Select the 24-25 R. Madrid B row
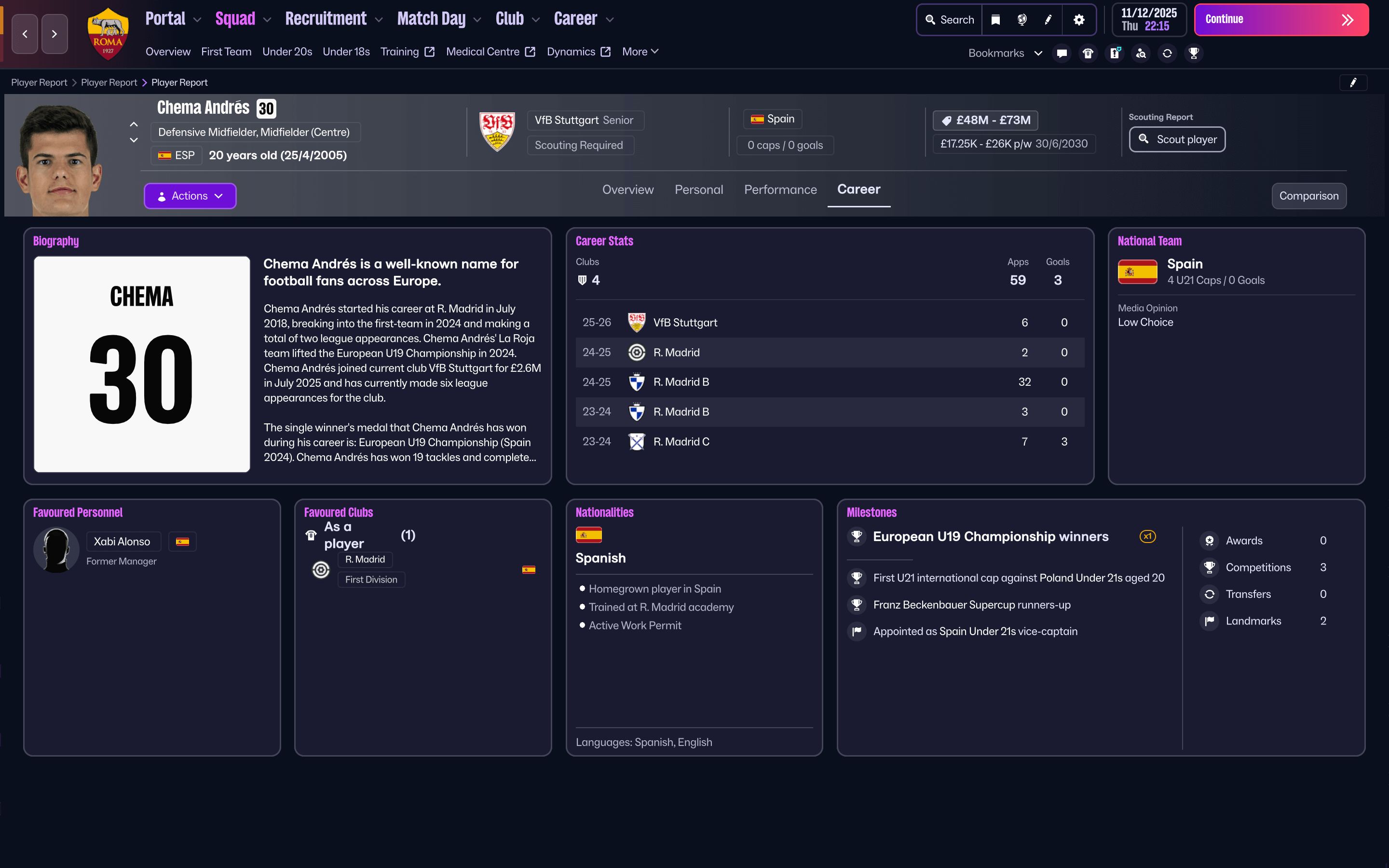1389x868 pixels. coord(830,382)
